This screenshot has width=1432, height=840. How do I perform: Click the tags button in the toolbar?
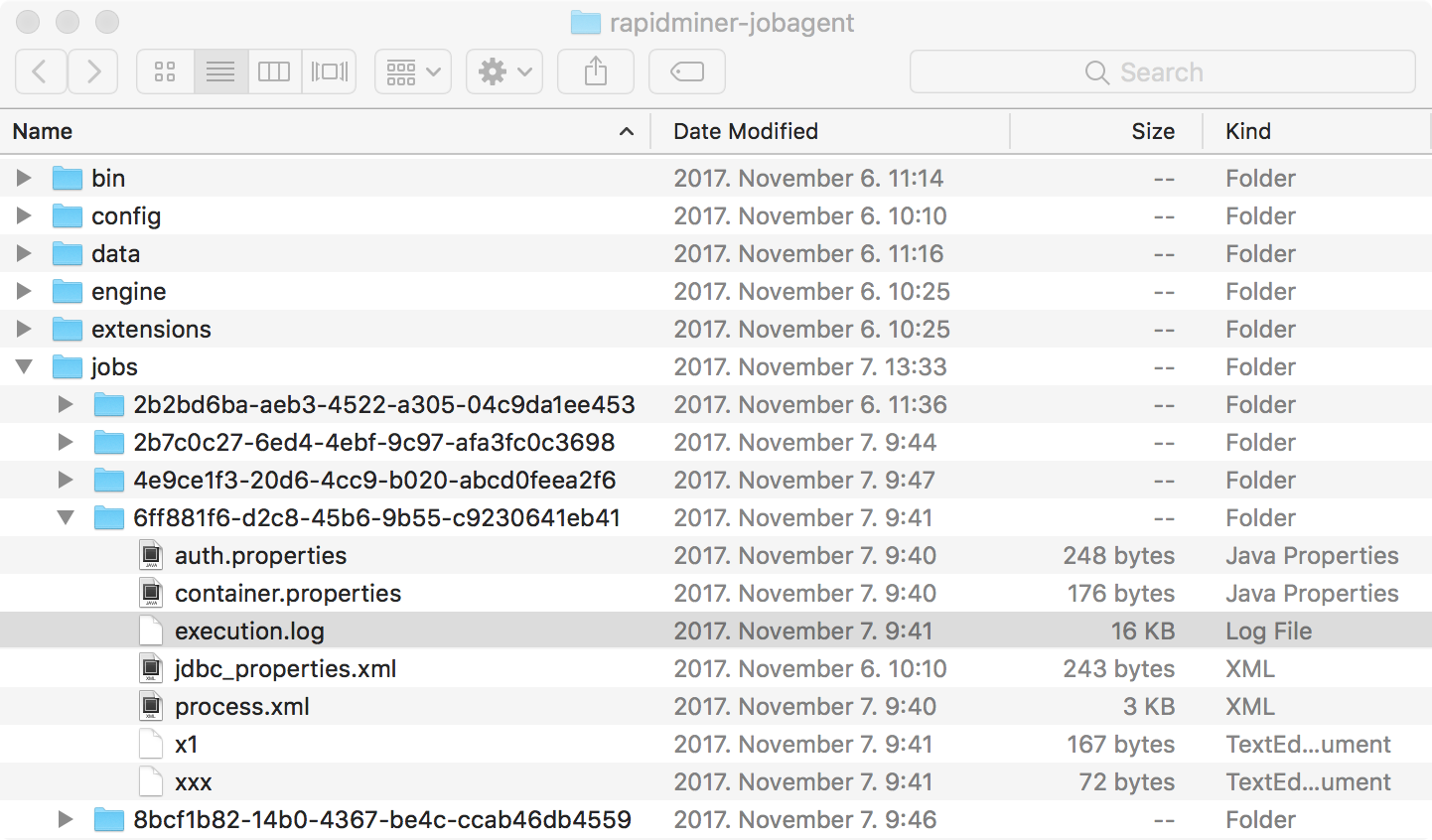(686, 70)
